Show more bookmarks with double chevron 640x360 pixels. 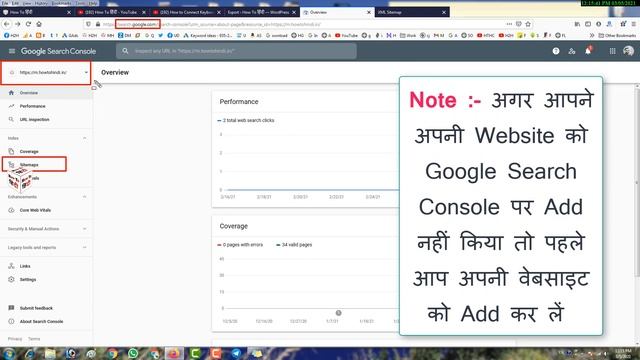pyautogui.click(x=592, y=36)
